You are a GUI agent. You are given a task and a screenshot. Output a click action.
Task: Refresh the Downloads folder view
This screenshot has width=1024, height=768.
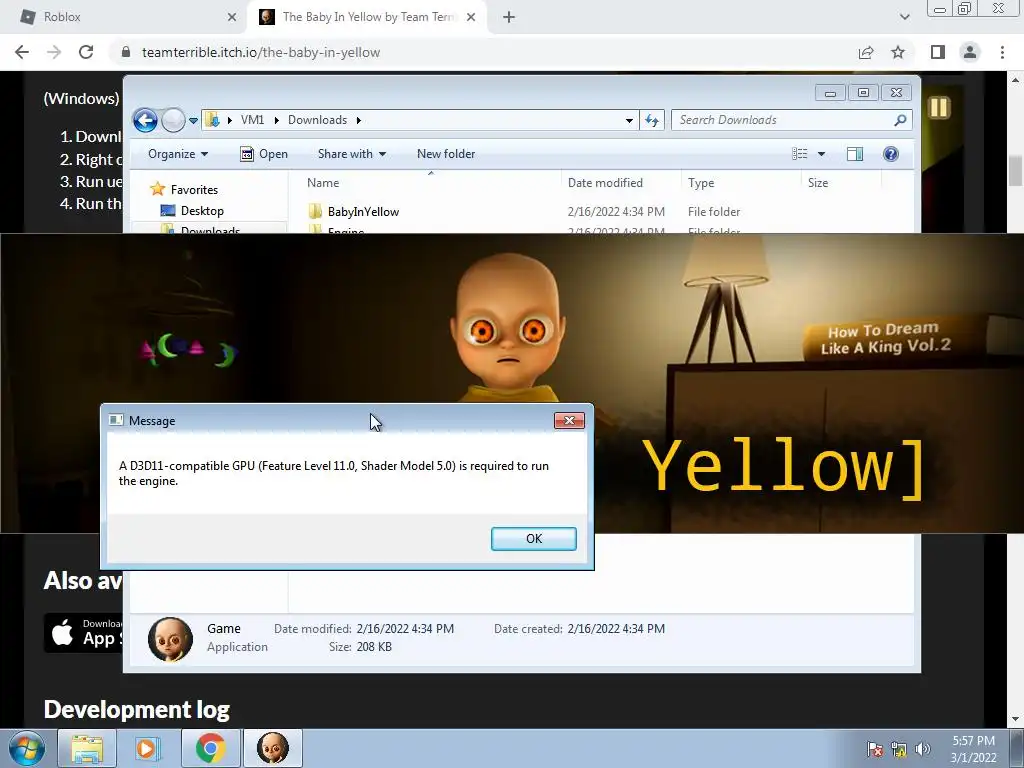tap(652, 120)
